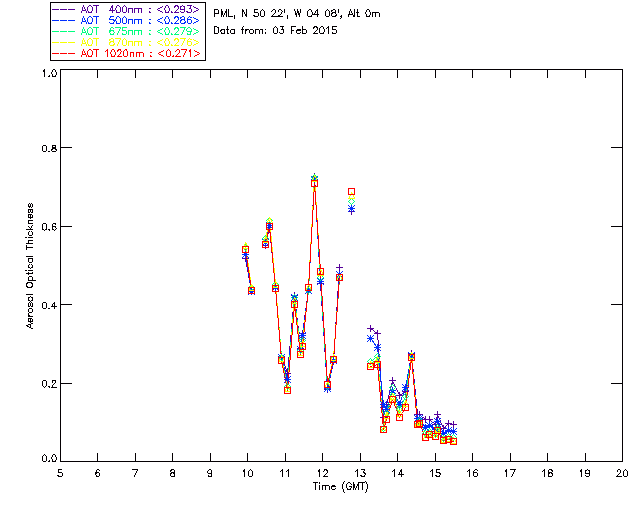640x512 pixels.
Task: Click the 0.0 y-axis tick label
Action: tap(49, 458)
